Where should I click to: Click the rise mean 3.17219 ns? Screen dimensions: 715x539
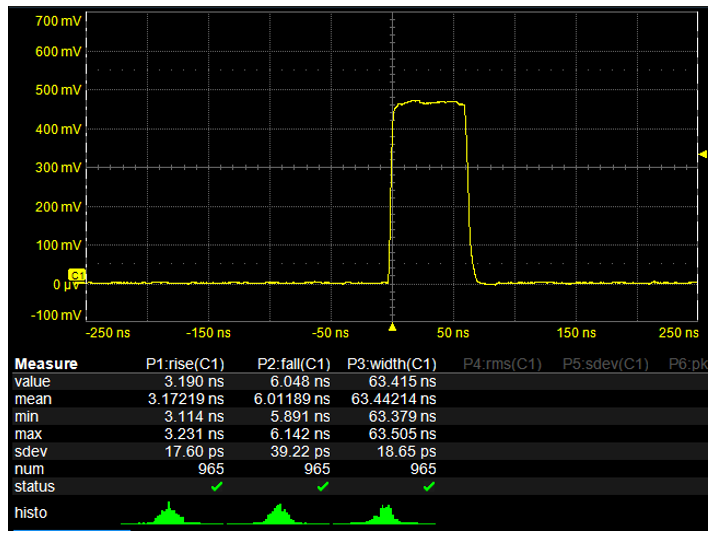186,399
